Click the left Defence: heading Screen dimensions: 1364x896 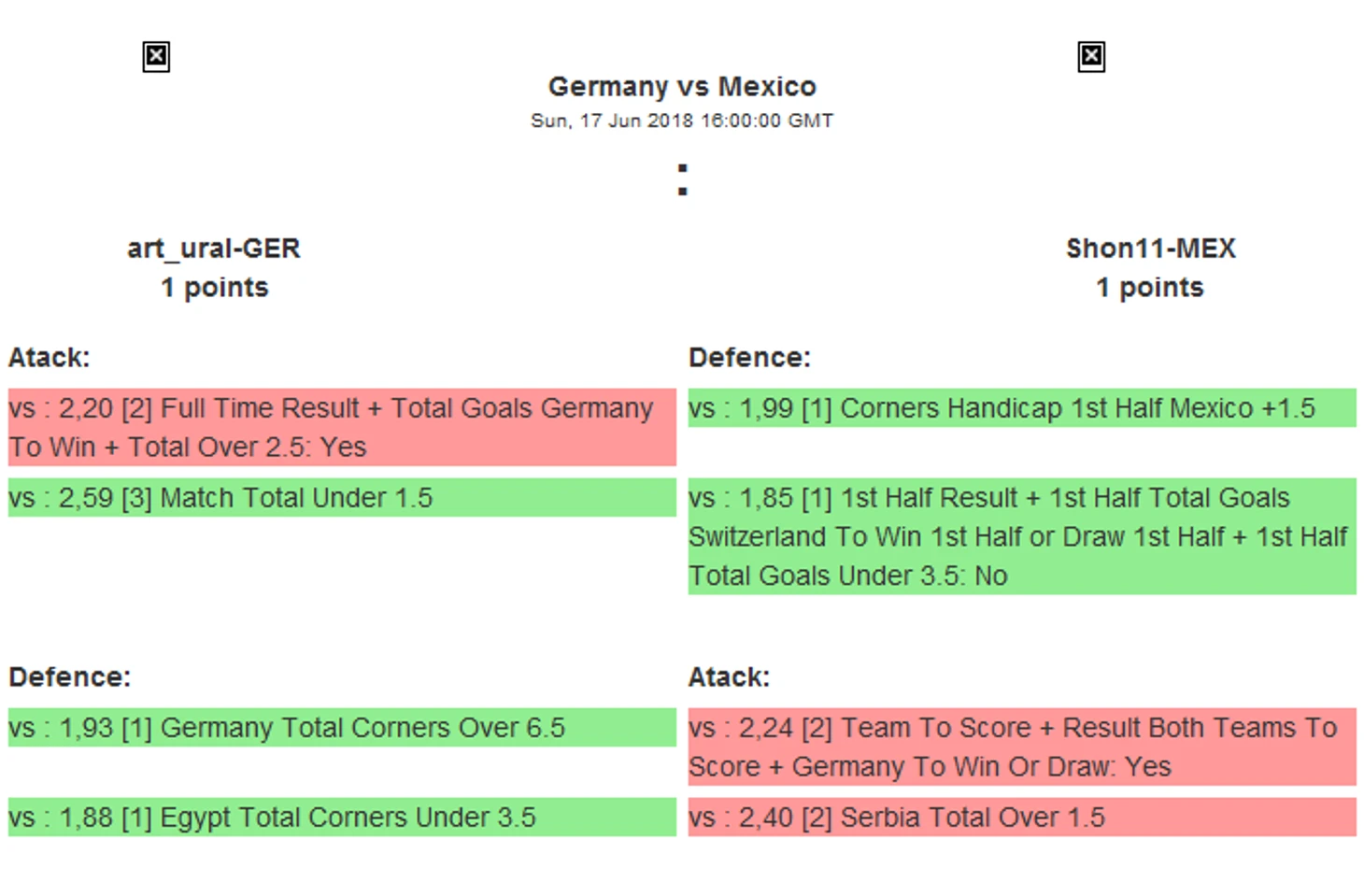pyautogui.click(x=70, y=677)
